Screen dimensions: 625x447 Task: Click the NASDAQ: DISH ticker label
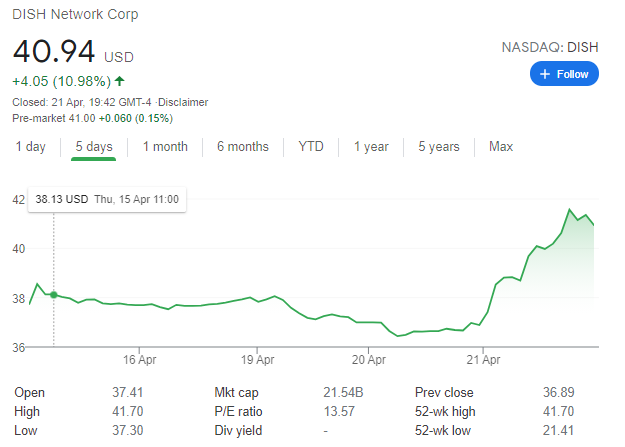[550, 47]
